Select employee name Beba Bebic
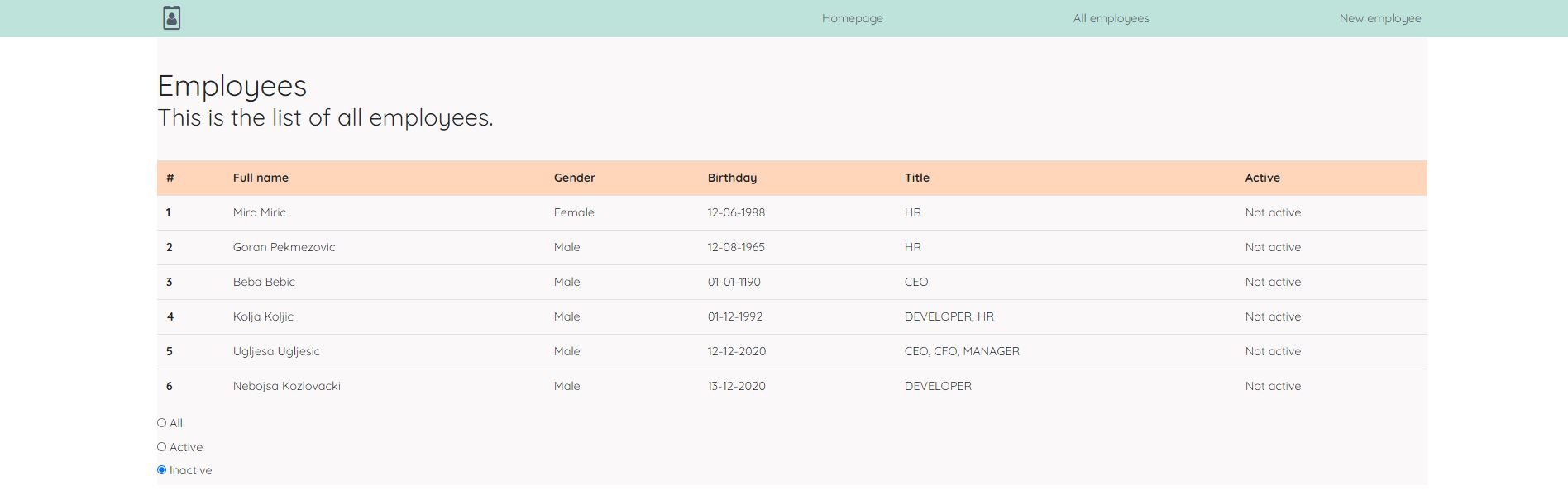Image resolution: width=1568 pixels, height=490 pixels. click(264, 282)
